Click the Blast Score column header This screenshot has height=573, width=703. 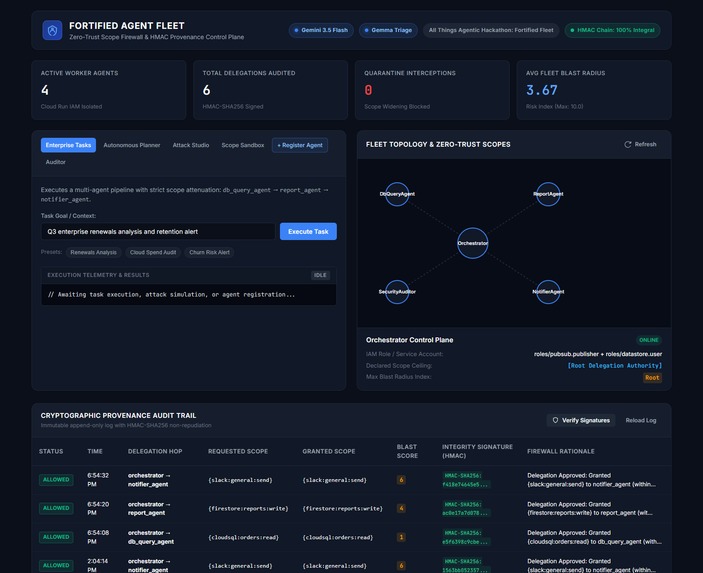click(407, 451)
